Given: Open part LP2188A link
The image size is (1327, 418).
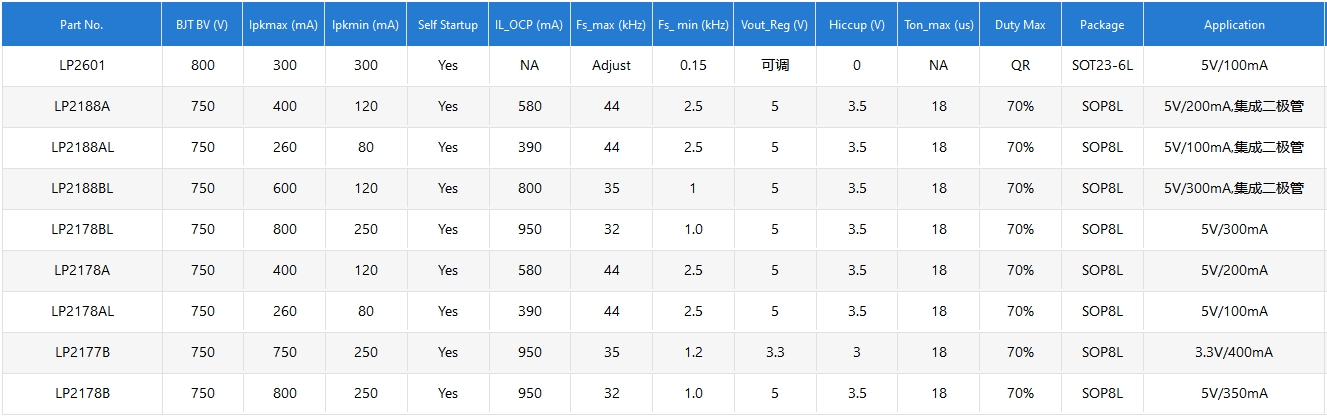Looking at the screenshot, I should point(82,106).
